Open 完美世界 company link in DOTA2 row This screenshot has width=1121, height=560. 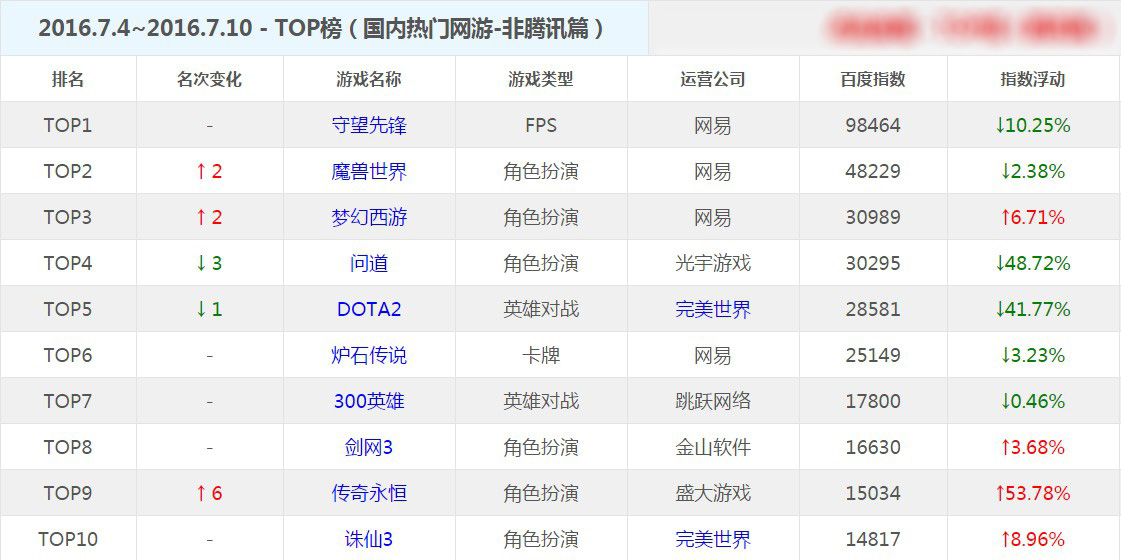713,309
